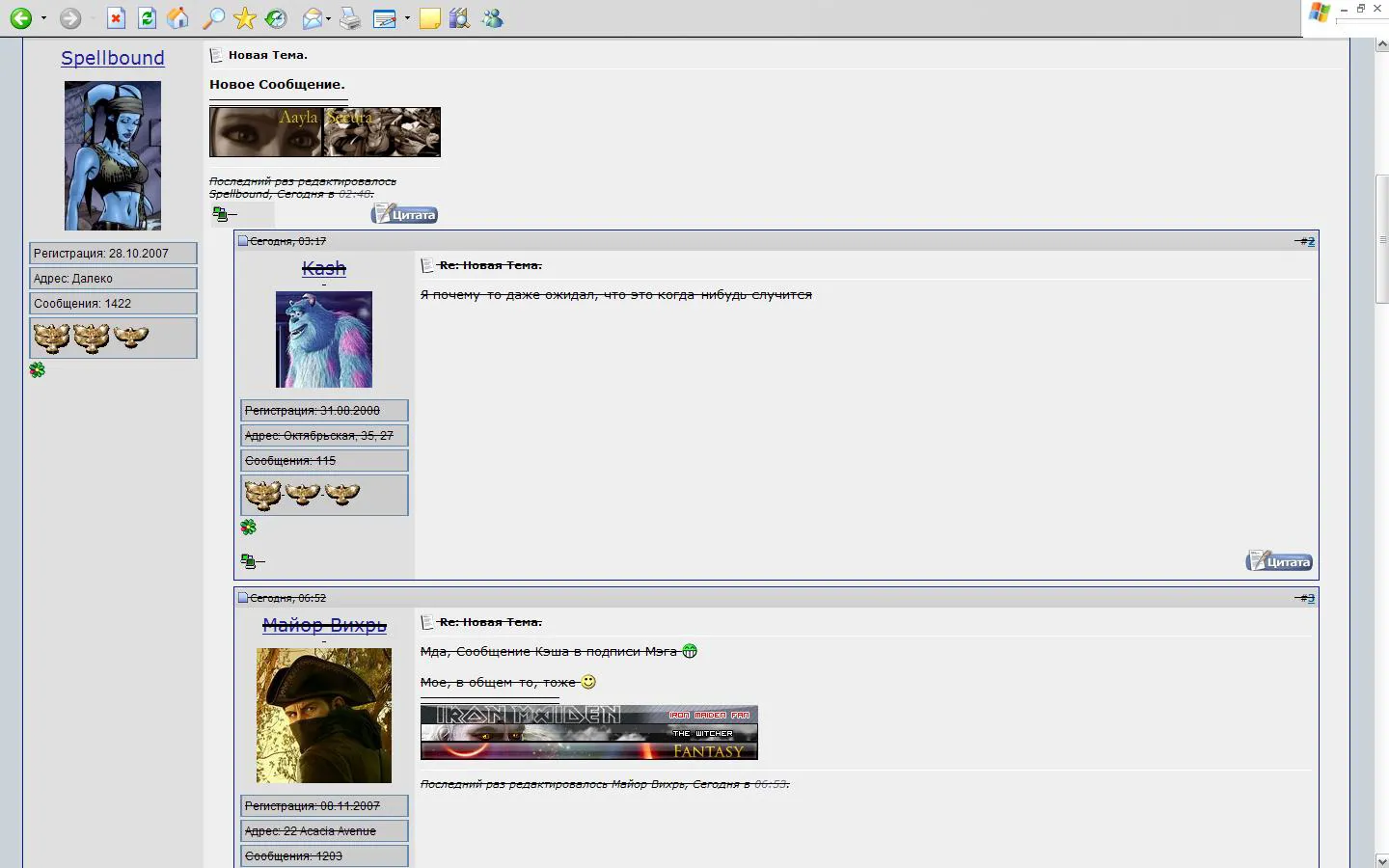Click the Майор Вихрь username link

(x=324, y=625)
